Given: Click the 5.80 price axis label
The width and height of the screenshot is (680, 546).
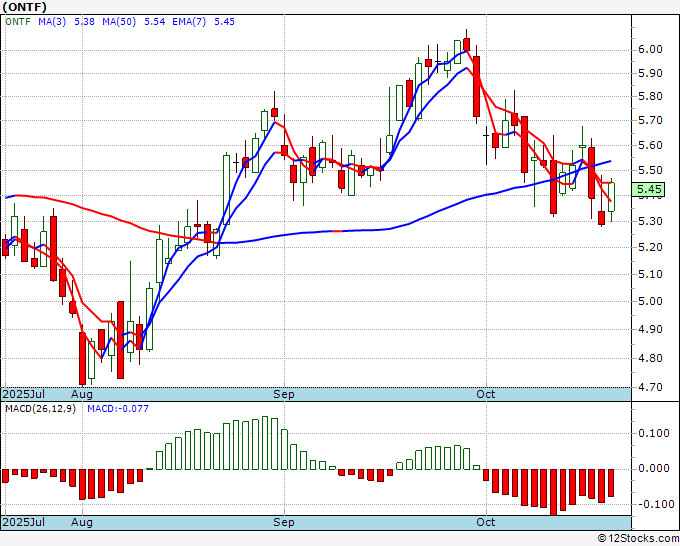Looking at the screenshot, I should pos(650,96).
